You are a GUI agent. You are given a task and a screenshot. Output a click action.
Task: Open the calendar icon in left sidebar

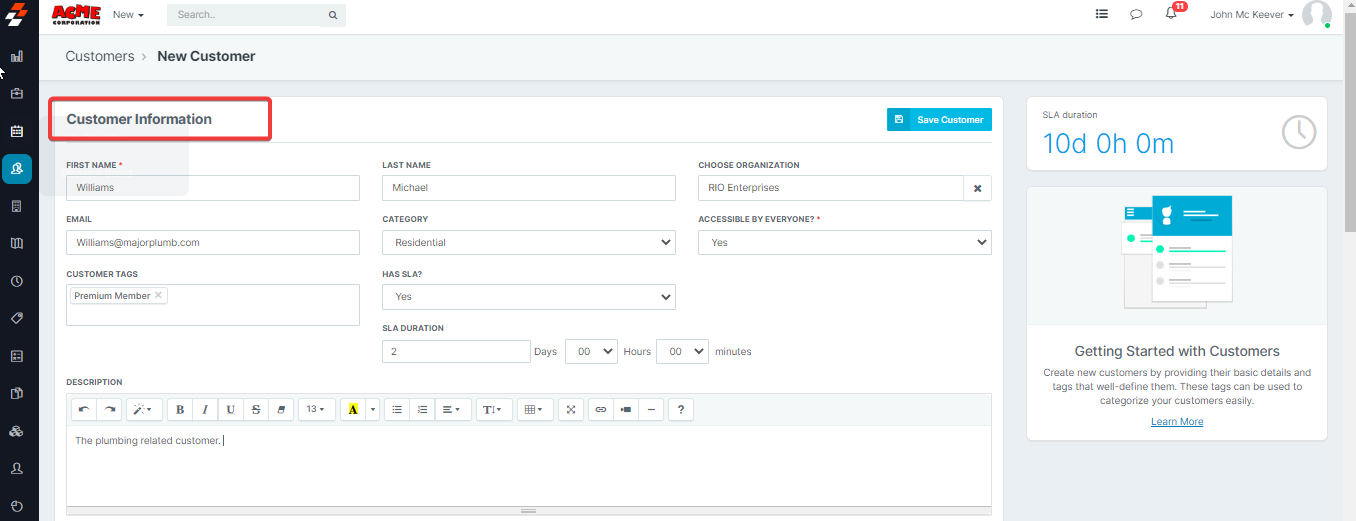tap(16, 131)
